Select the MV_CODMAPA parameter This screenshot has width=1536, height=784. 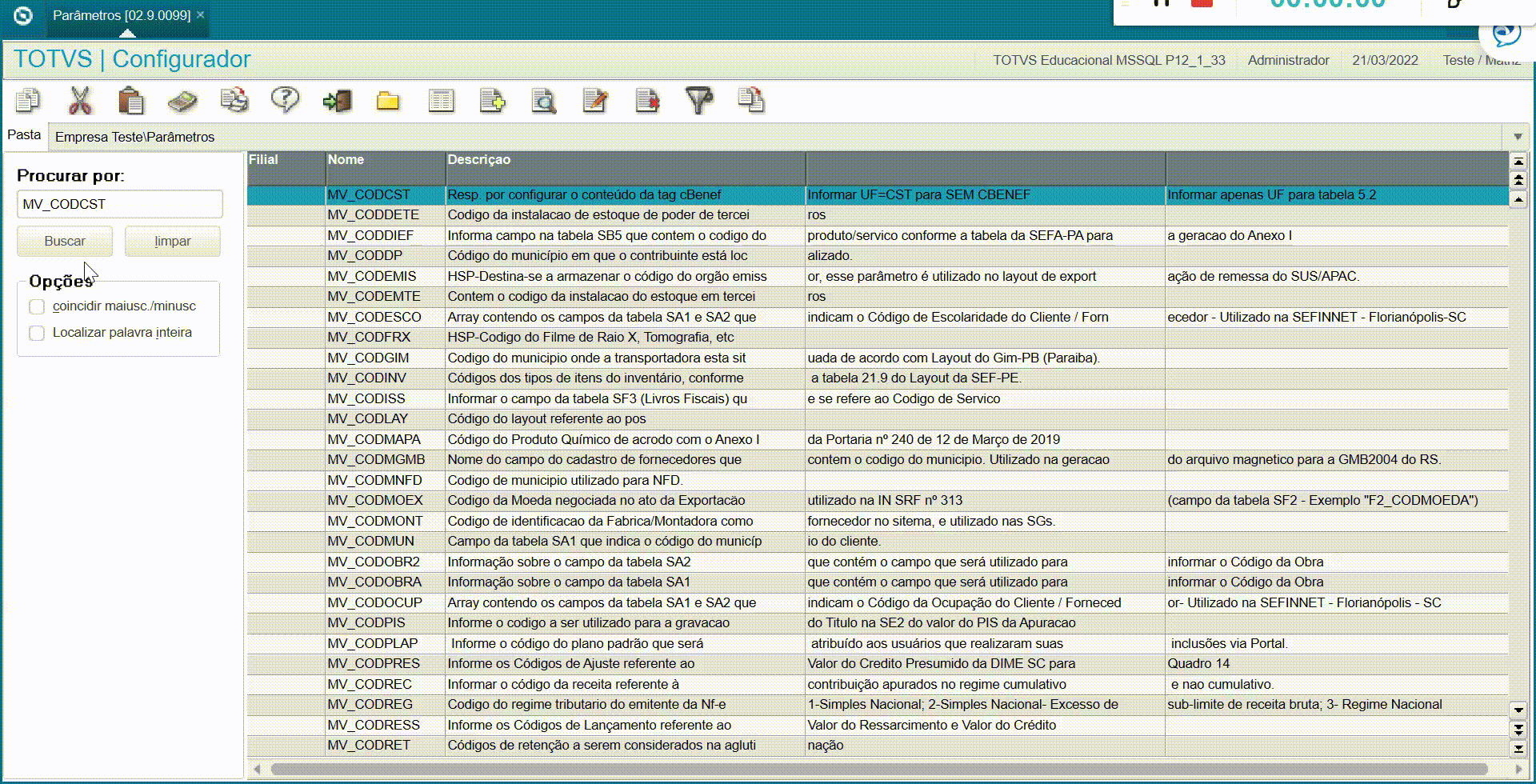tap(878, 439)
